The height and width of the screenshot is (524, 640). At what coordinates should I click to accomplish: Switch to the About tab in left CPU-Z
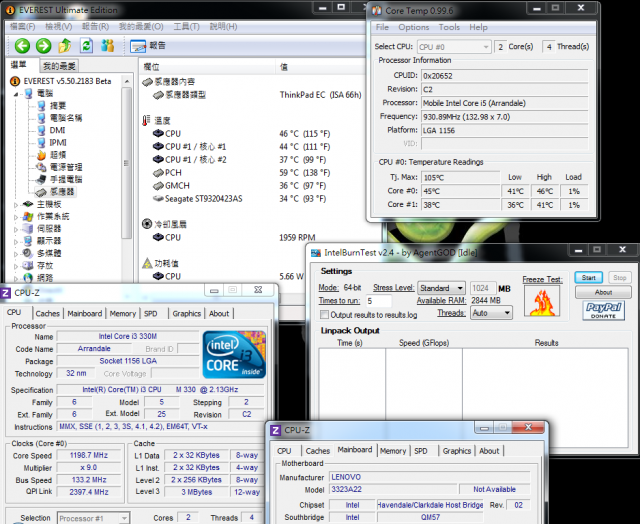point(219,313)
